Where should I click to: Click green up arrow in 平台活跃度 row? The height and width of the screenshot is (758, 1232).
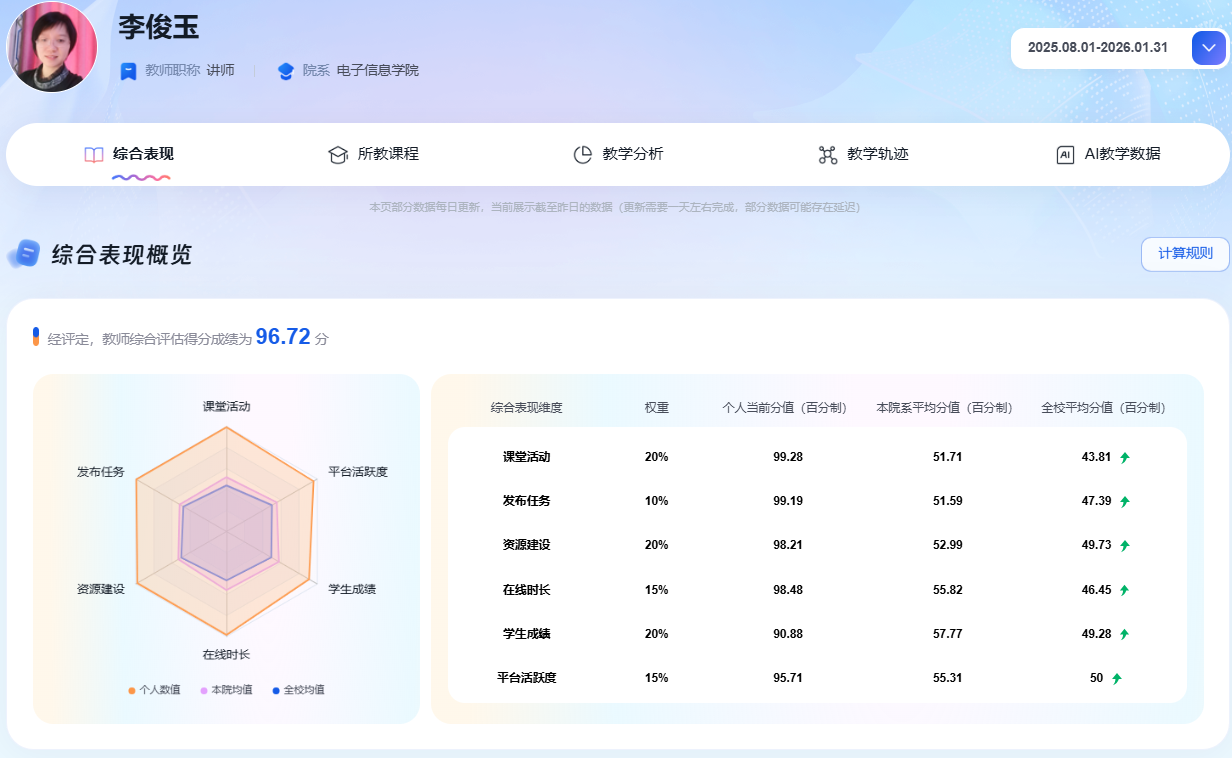pos(1116,679)
